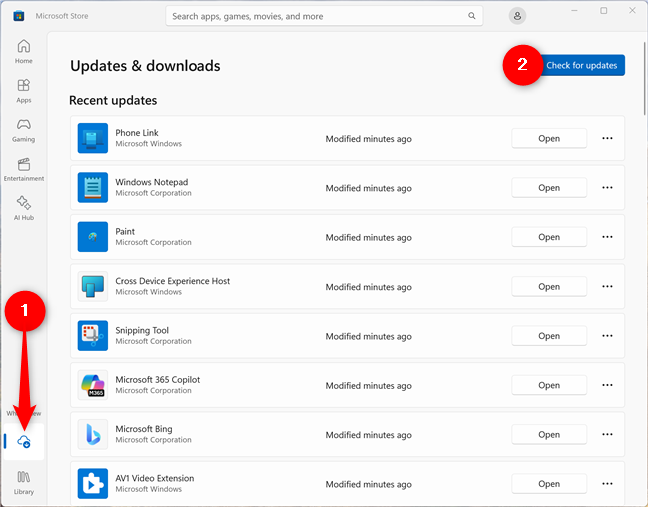Open the Entertainment section

coord(24,169)
